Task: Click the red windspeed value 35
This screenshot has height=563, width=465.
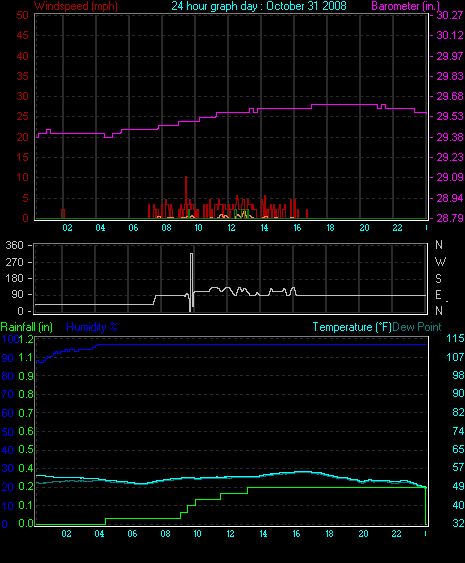Action: [x=23, y=76]
